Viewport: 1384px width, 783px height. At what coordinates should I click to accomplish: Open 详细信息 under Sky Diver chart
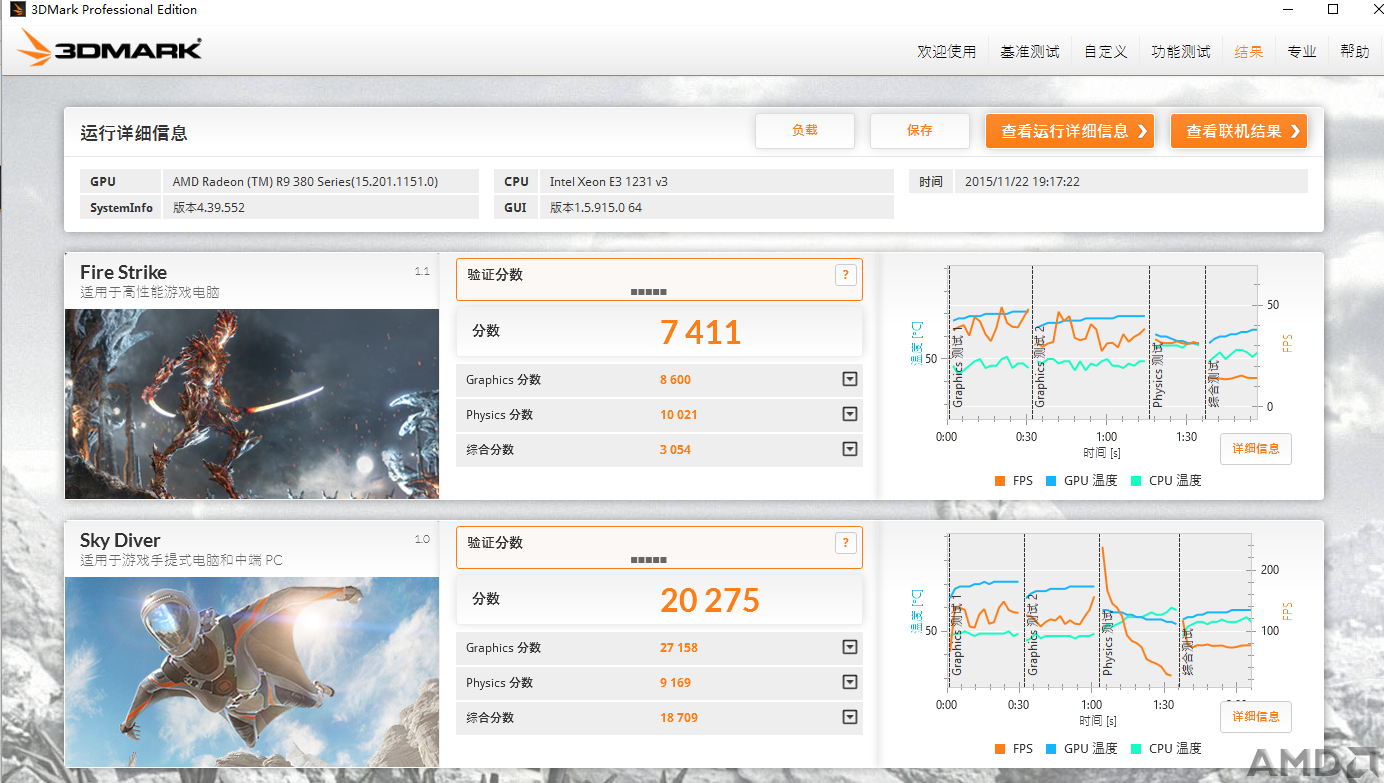tap(1256, 717)
